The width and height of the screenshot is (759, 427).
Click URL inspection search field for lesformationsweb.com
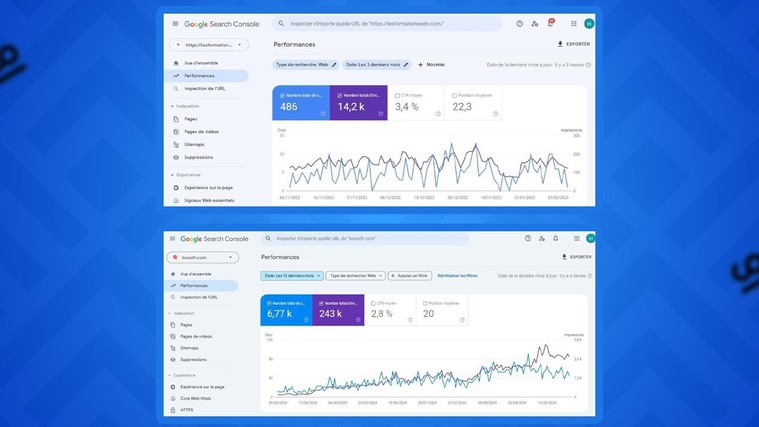(x=387, y=24)
